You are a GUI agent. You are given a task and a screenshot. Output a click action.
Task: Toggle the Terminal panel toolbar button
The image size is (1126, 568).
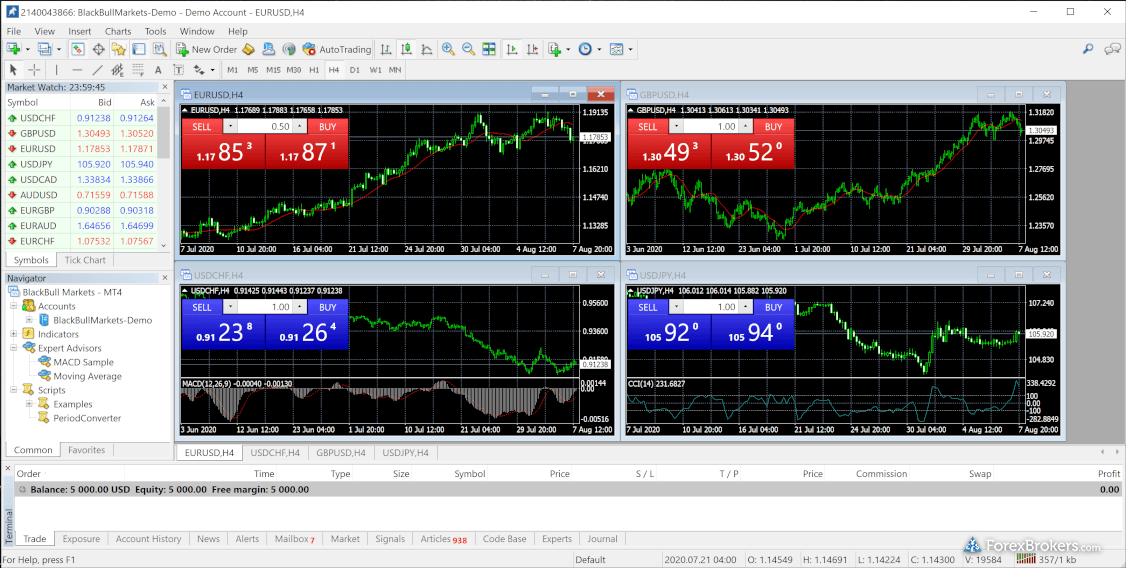pyautogui.click(x=139, y=49)
